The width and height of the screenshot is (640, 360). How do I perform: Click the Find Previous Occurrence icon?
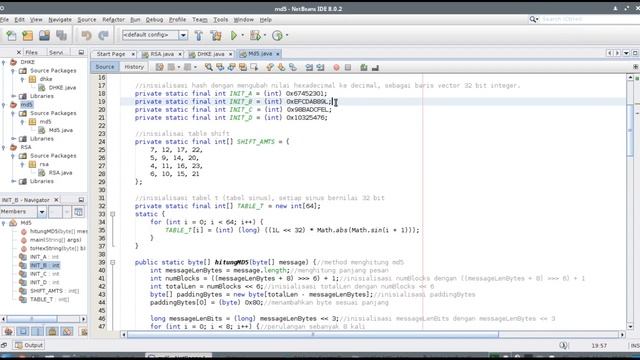coord(220,67)
